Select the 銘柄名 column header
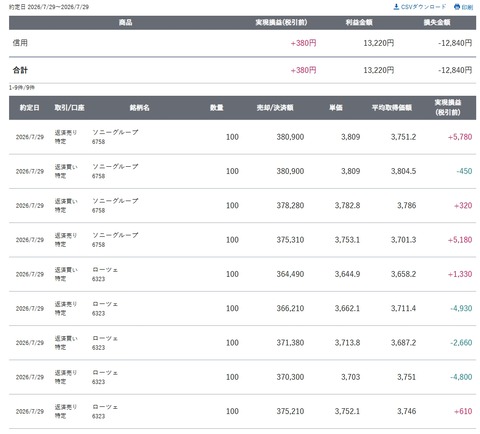Image resolution: width=480 pixels, height=434 pixels. pyautogui.click(x=139, y=108)
